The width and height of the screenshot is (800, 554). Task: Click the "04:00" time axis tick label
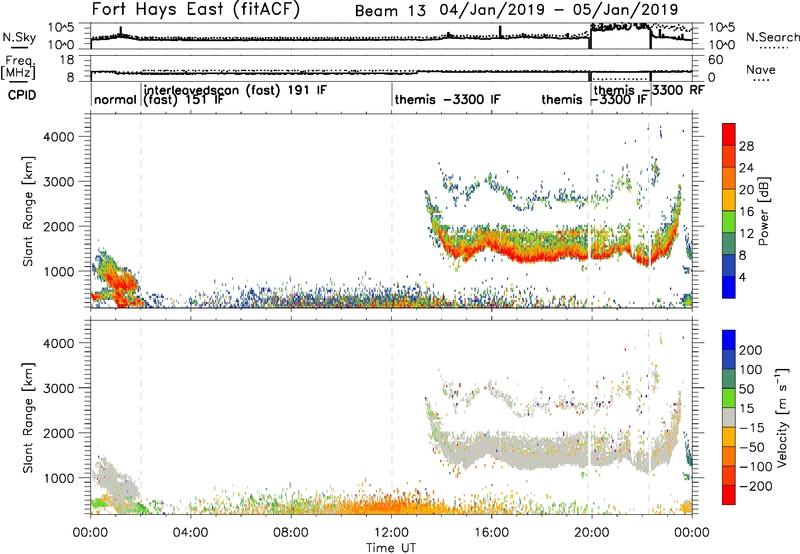191,533
